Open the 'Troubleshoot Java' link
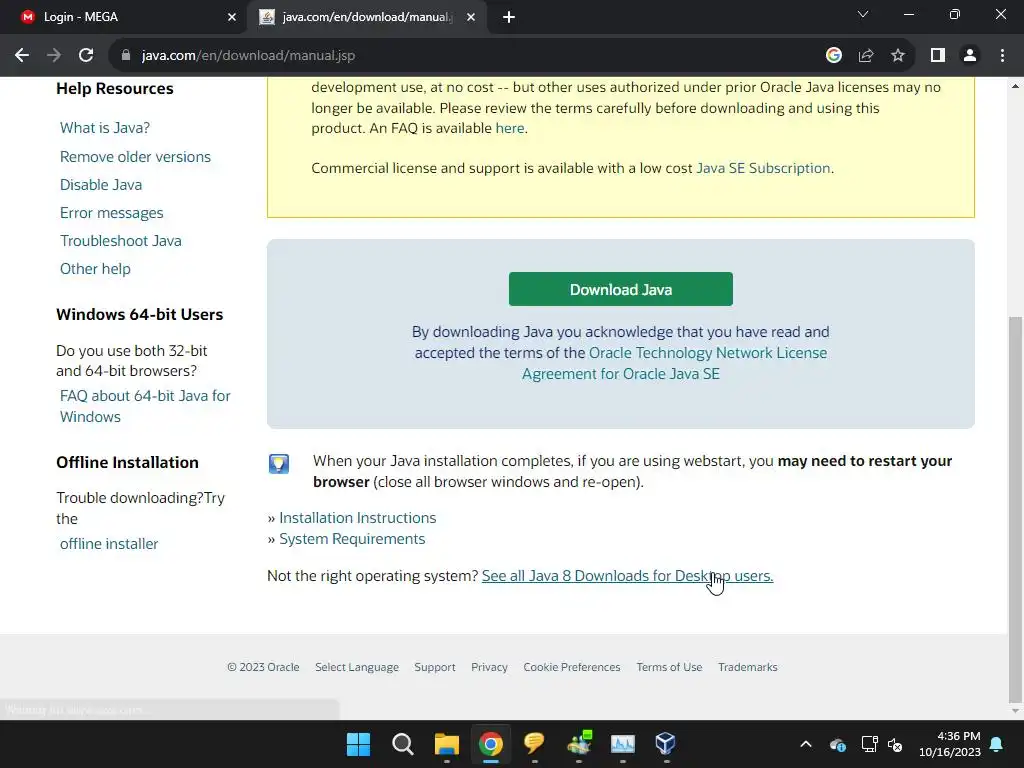 click(121, 241)
